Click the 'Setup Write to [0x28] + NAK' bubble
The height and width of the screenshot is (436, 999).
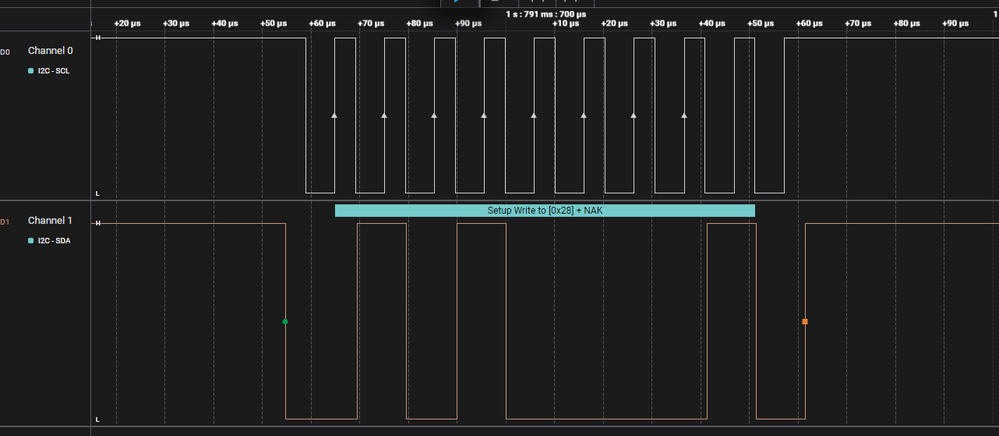(544, 210)
